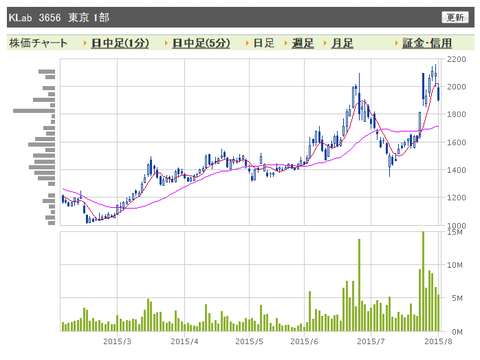Click the orange arrow before 週足
480x360 pixels.
coord(286,43)
